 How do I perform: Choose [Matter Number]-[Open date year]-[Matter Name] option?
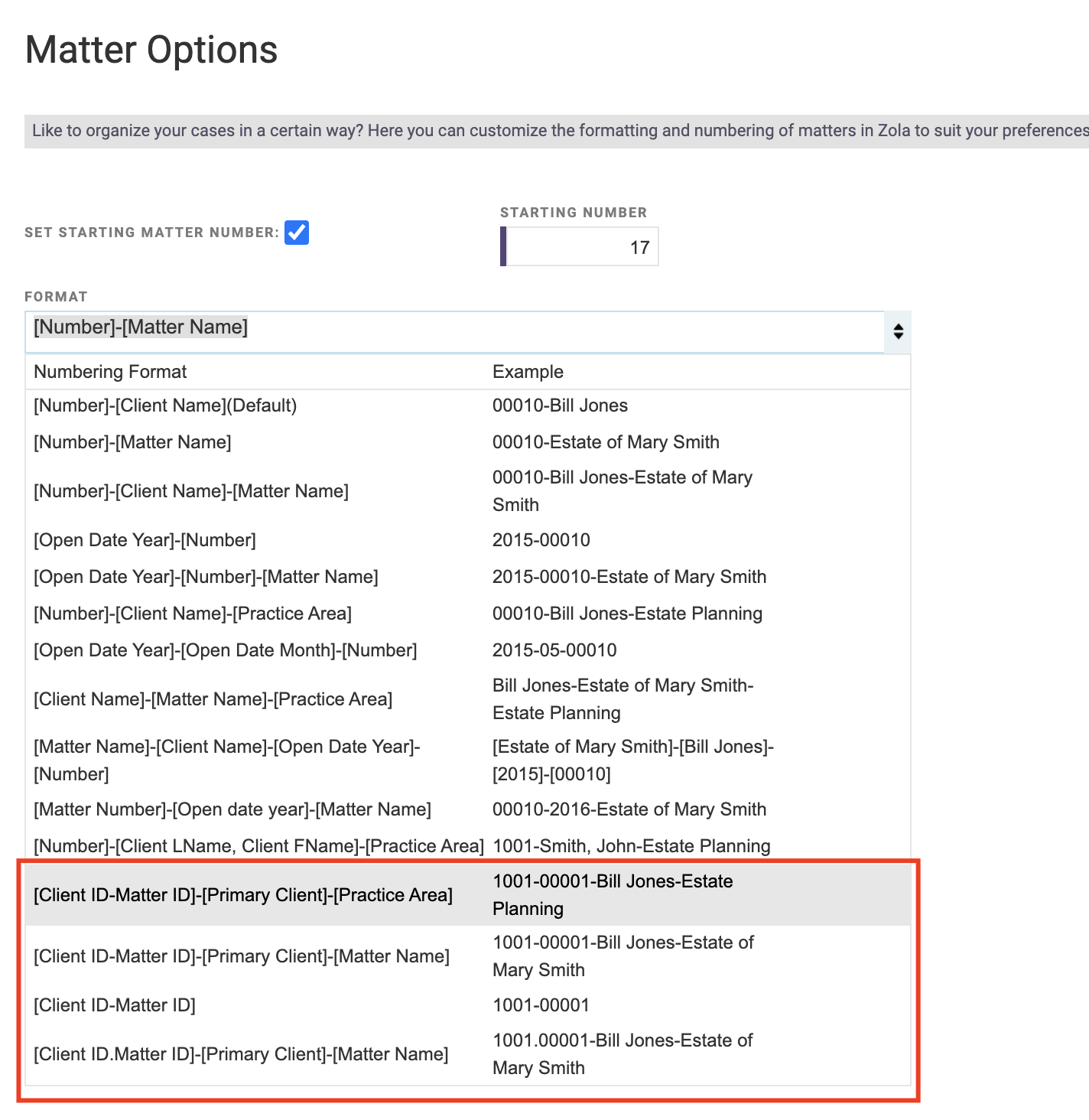[468, 809]
